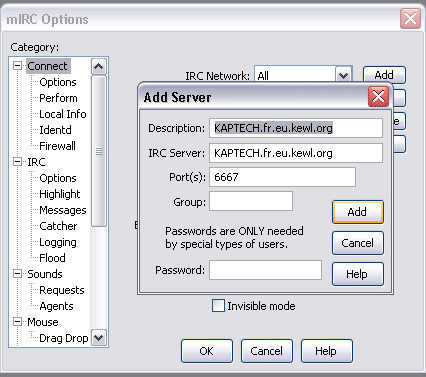426x377 pixels.
Task: Click category list scroll up arrow
Action: tap(99, 67)
